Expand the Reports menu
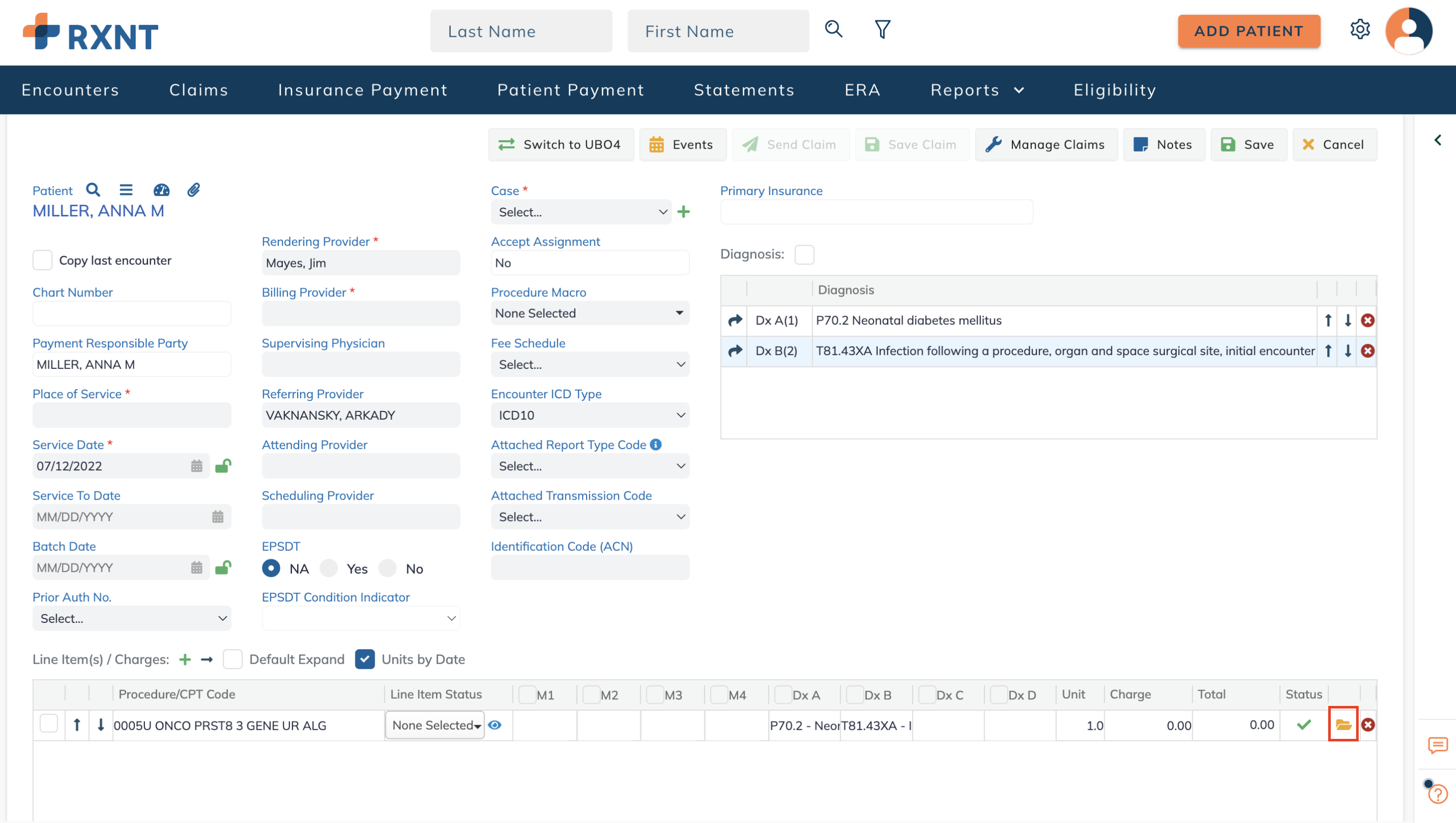The width and height of the screenshot is (1456, 823). pyautogui.click(x=977, y=90)
